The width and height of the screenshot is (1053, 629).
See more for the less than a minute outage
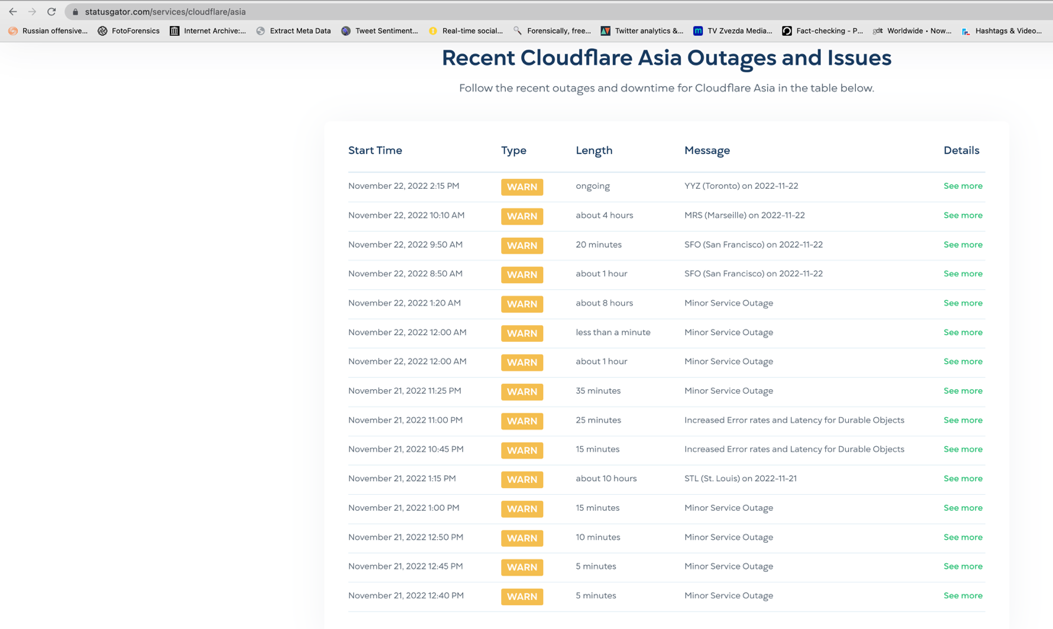(x=963, y=332)
